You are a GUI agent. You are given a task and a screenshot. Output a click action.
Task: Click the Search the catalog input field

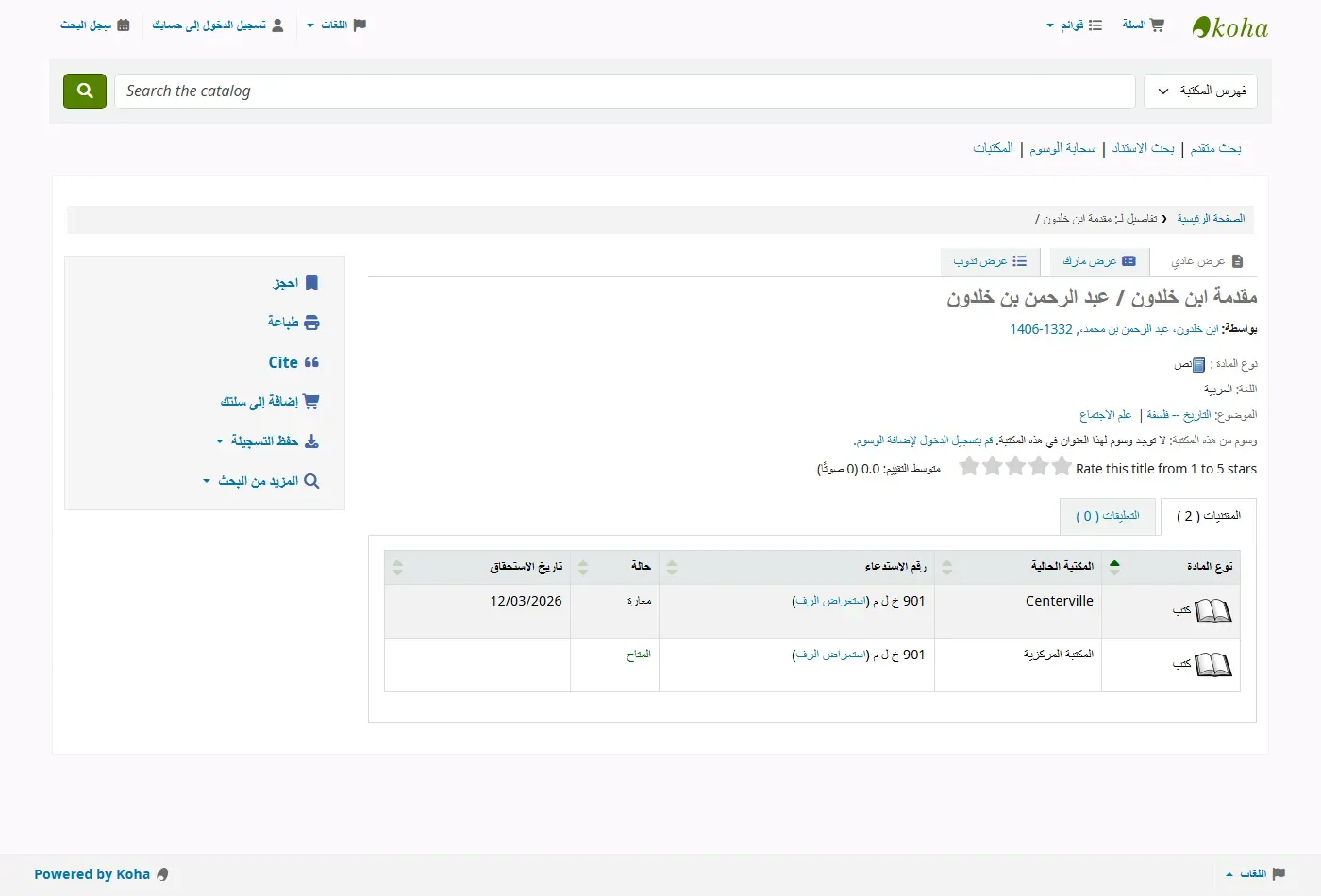coord(625,91)
